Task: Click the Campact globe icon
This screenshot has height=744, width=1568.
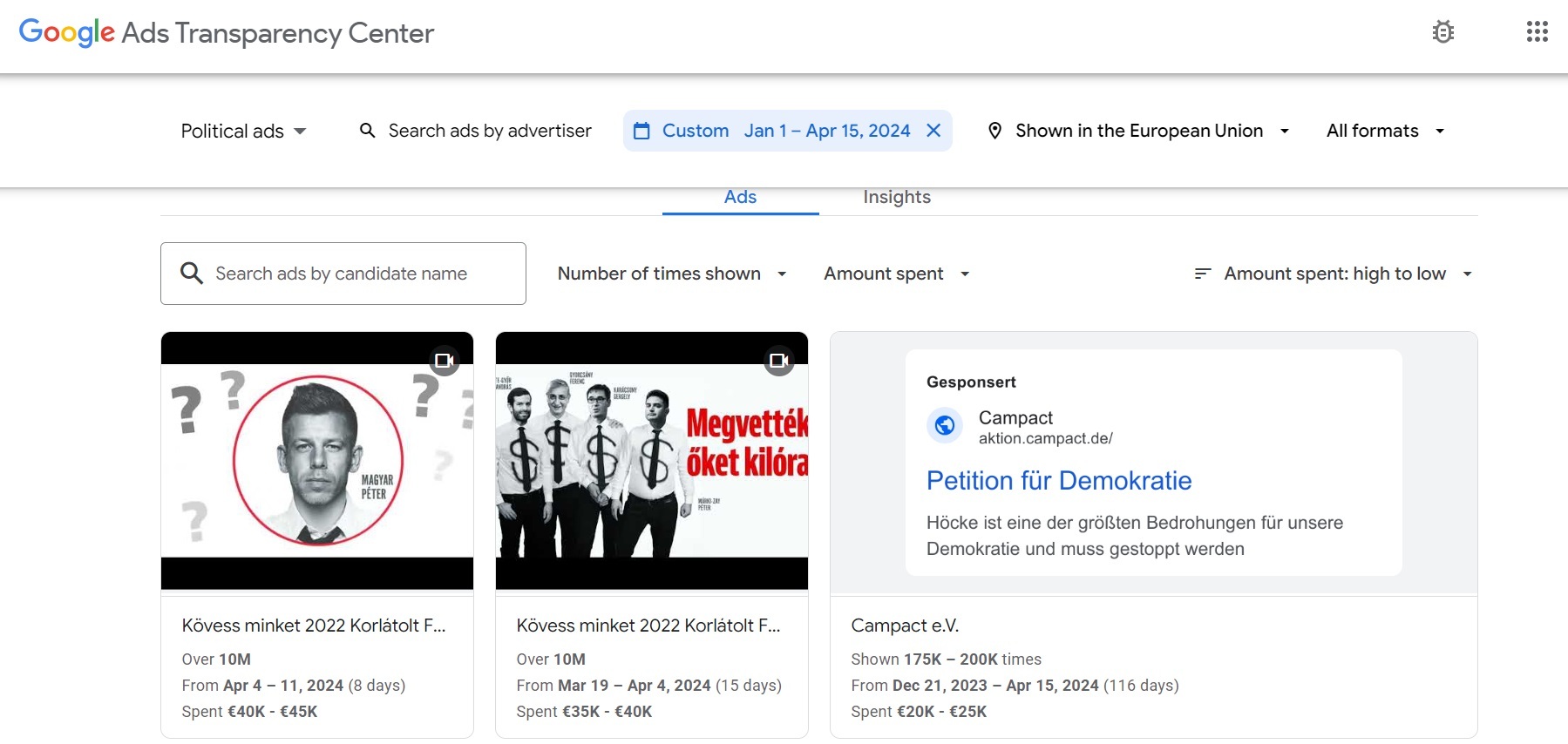Action: [x=945, y=425]
